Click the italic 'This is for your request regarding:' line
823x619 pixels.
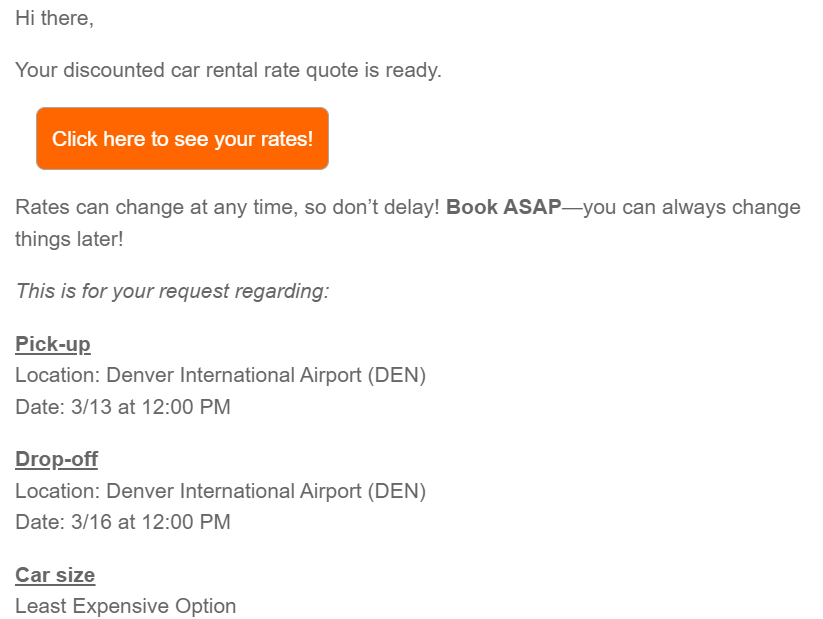[x=172, y=292]
